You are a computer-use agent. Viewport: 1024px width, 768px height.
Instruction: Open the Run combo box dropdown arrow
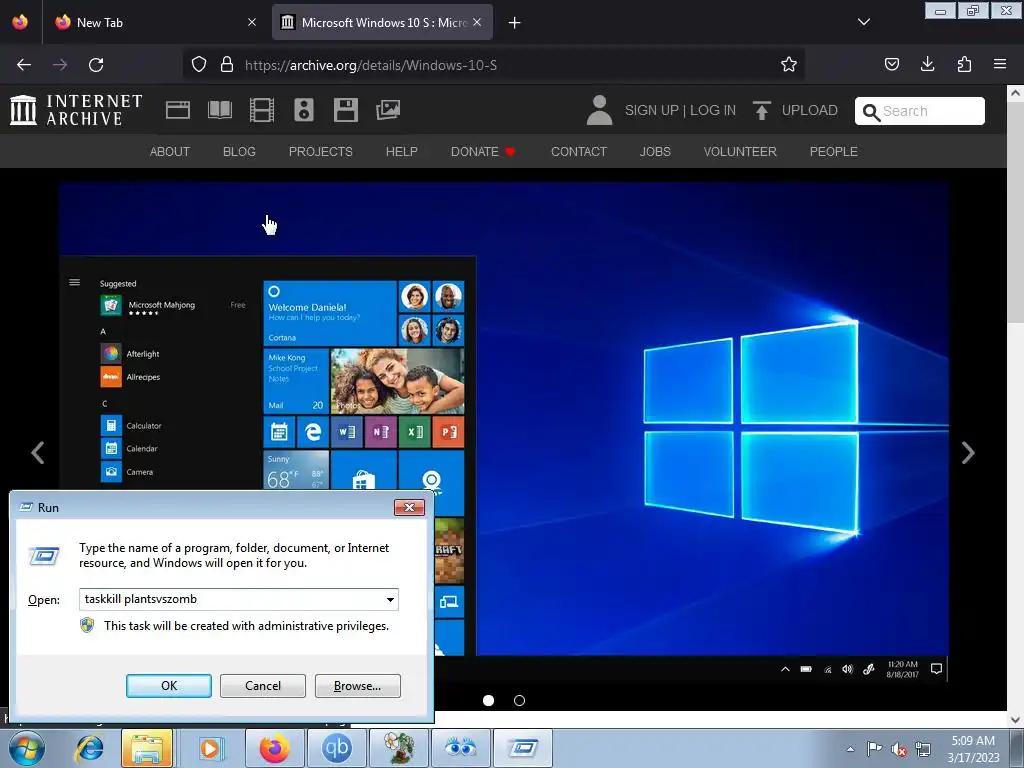pyautogui.click(x=390, y=600)
